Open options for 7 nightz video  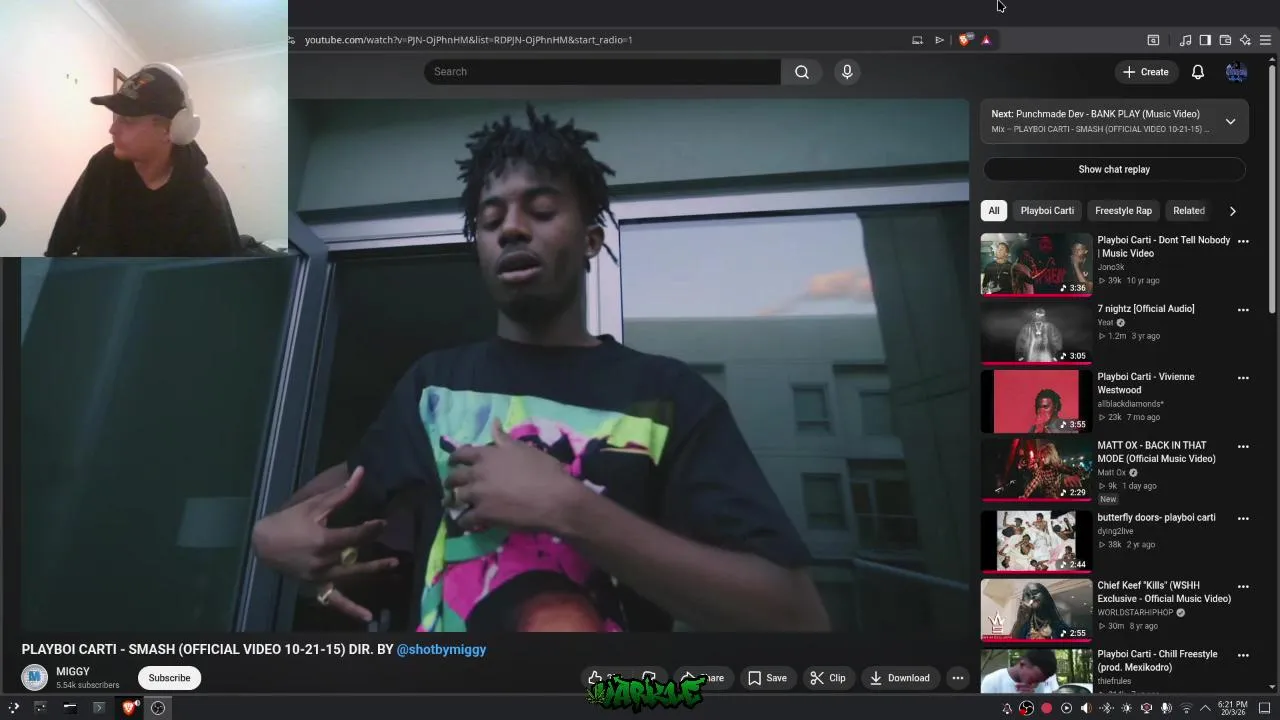tap(1243, 310)
